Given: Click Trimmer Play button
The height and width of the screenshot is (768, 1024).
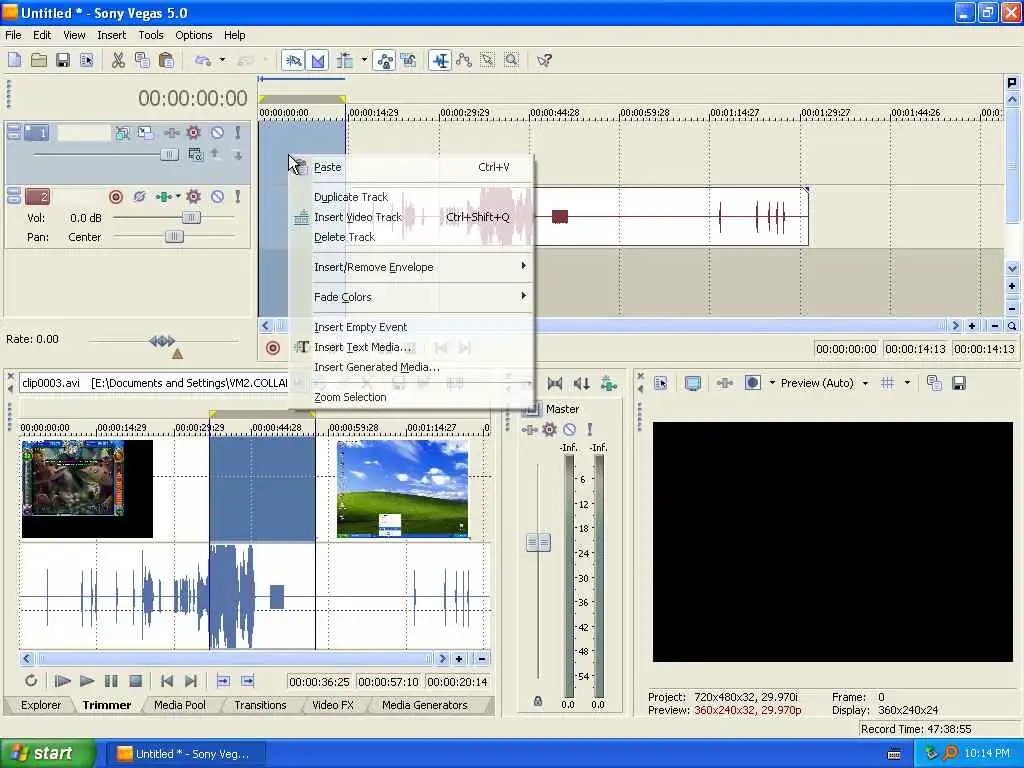Looking at the screenshot, I should (x=87, y=681).
